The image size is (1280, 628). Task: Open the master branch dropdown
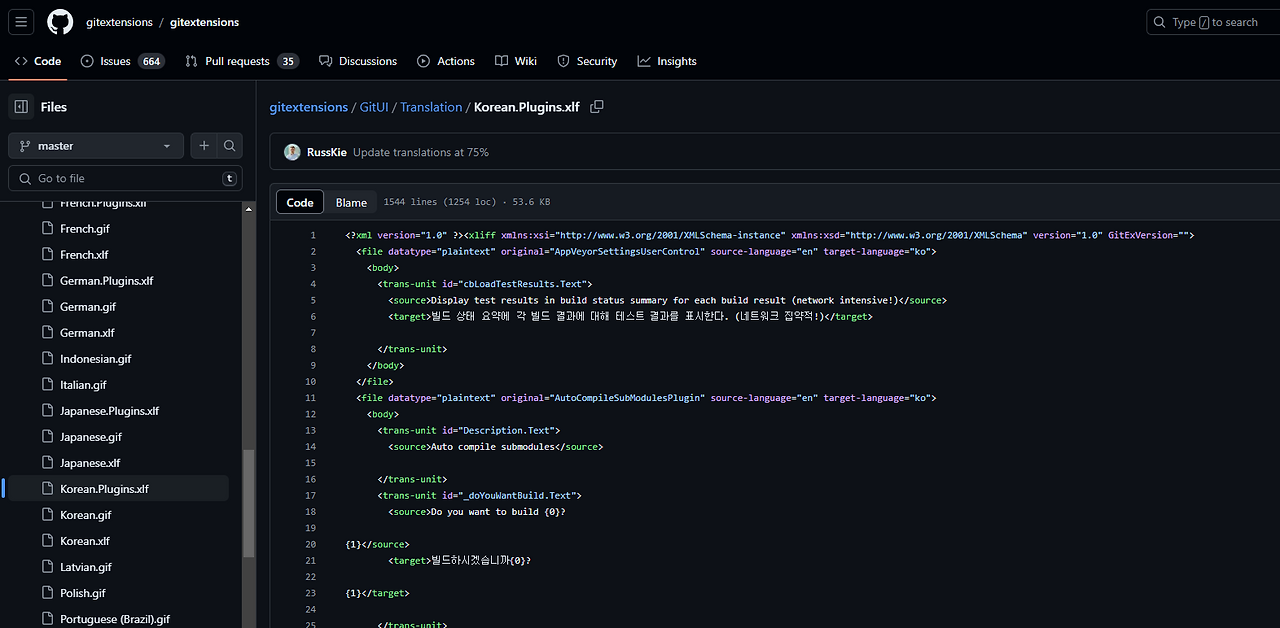96,146
